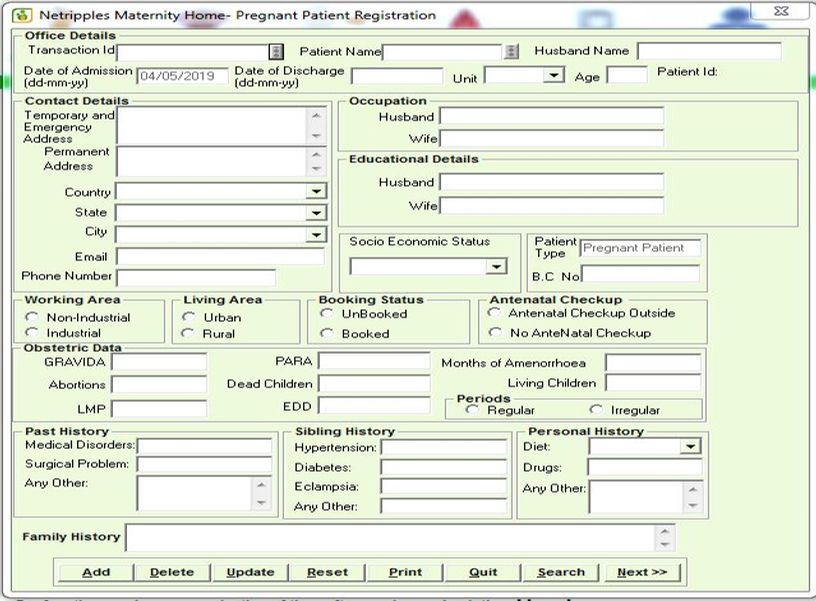This screenshot has height=601, width=816.
Task: Go to next page with Next >>
Action: click(x=642, y=572)
